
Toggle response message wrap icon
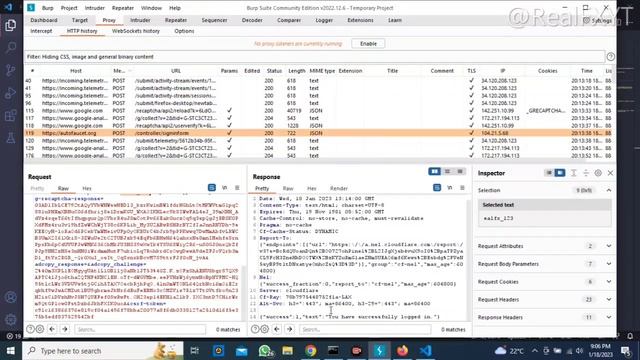(437, 188)
